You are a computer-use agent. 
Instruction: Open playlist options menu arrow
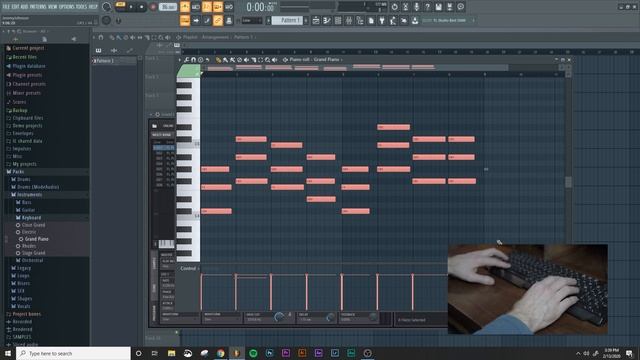94,37
